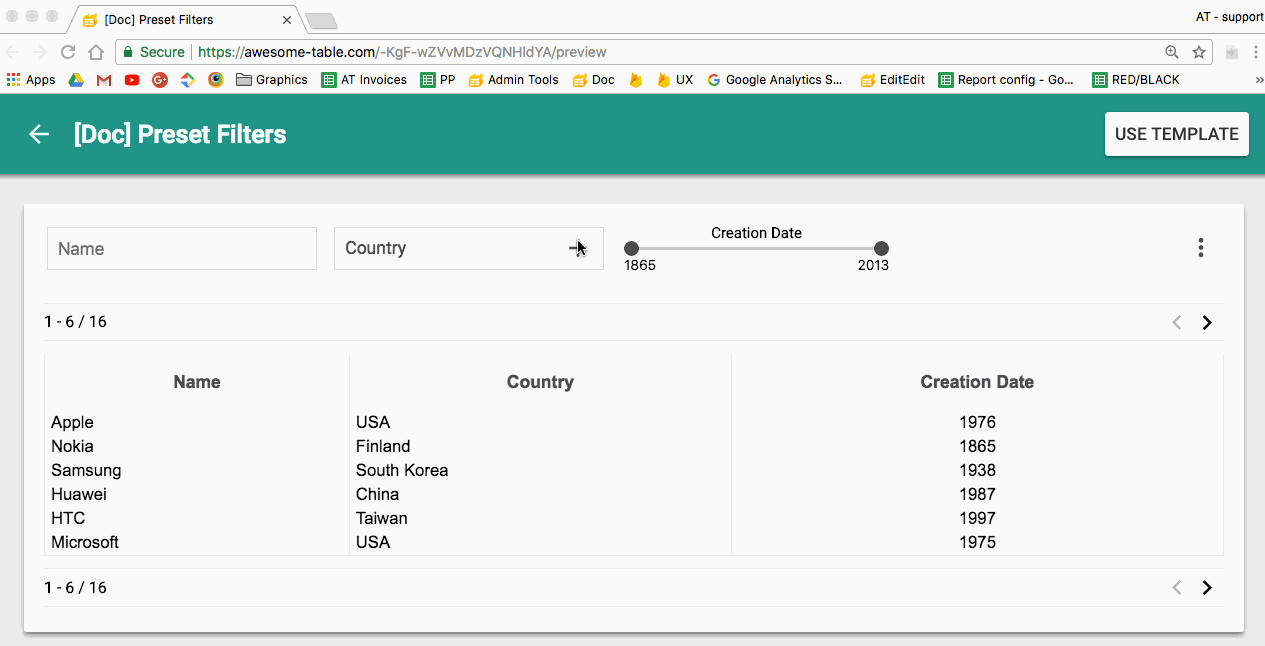Click the Name column header
Viewport: 1265px width, 646px height.
pyautogui.click(x=197, y=382)
